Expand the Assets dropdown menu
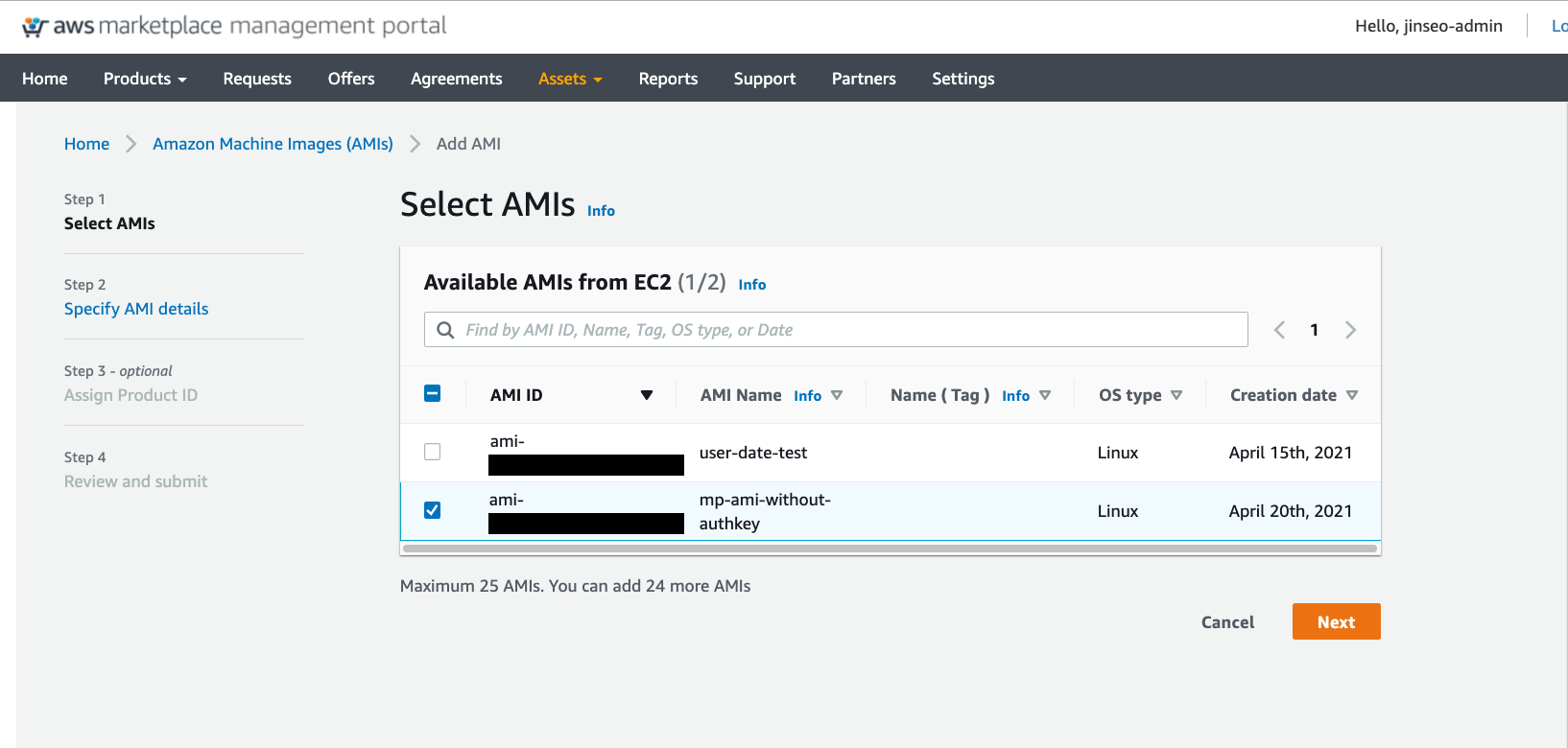Image resolution: width=1568 pixels, height=748 pixels. point(570,79)
